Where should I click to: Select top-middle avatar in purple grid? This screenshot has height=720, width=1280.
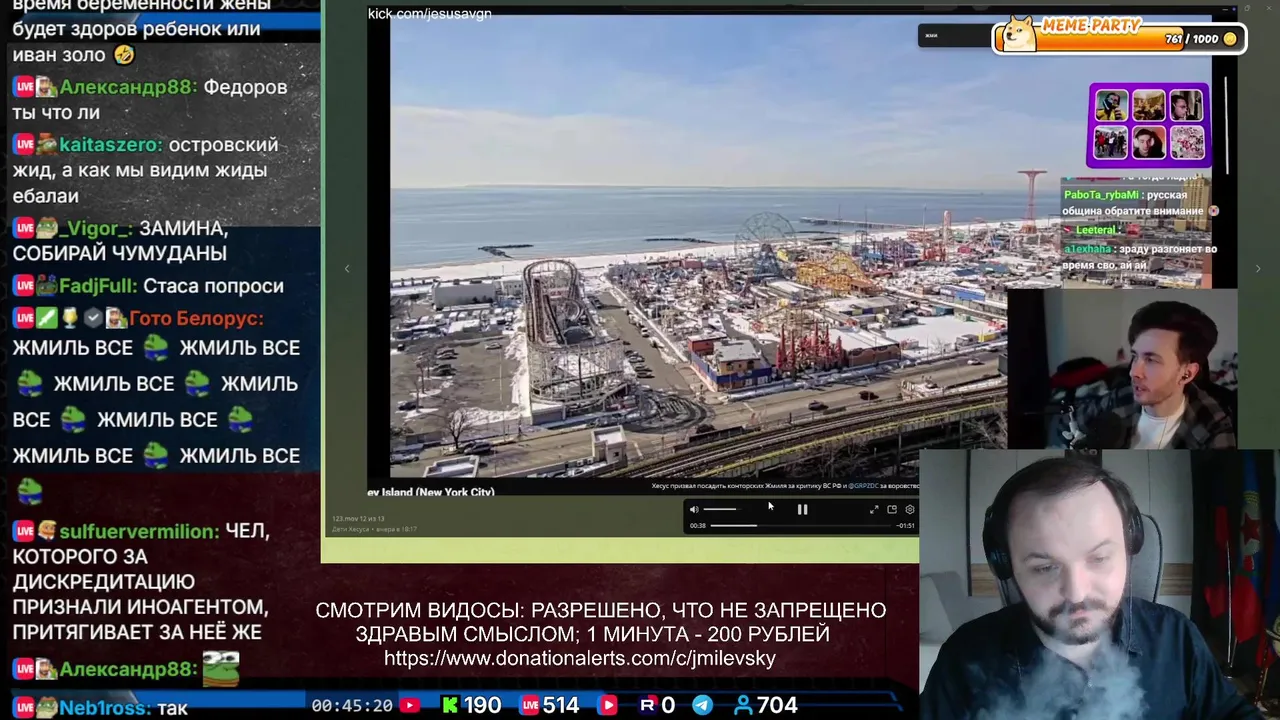[x=1149, y=105]
